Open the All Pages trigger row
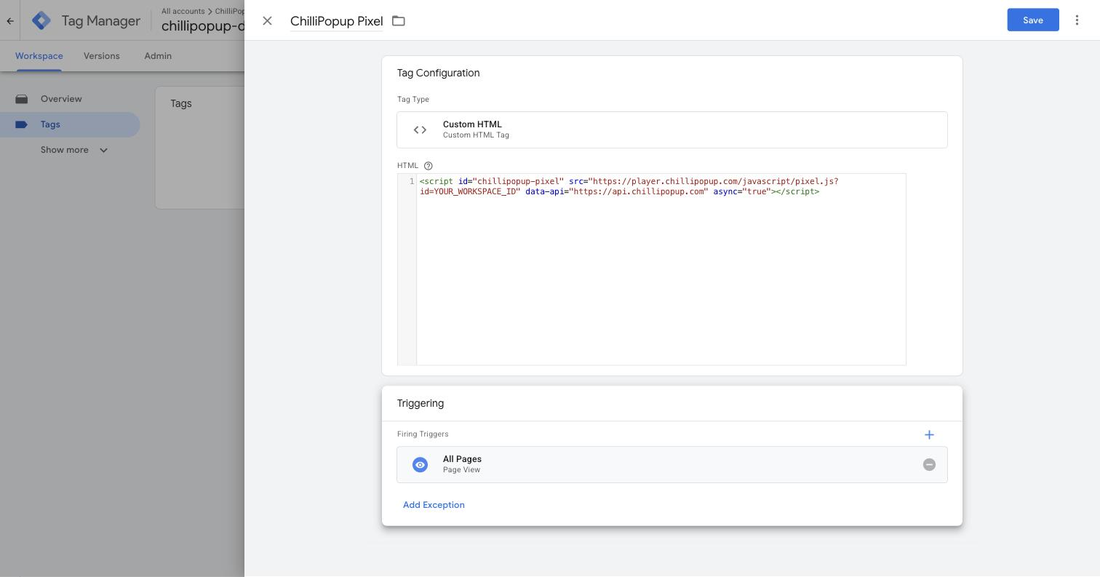The image size is (1100, 577). point(672,465)
